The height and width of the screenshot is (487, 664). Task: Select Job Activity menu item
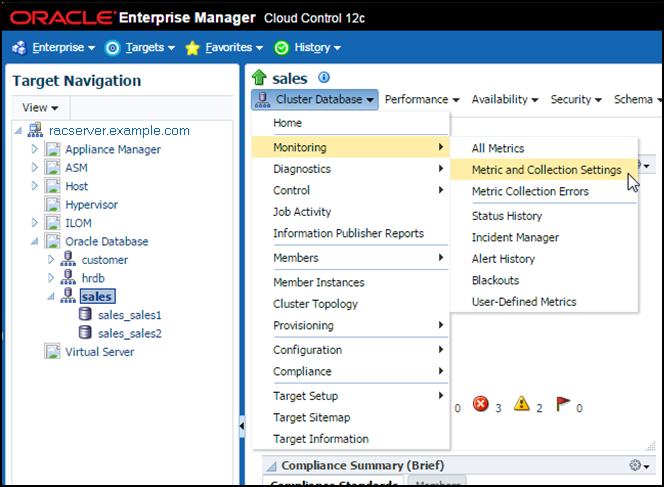tap(350, 212)
